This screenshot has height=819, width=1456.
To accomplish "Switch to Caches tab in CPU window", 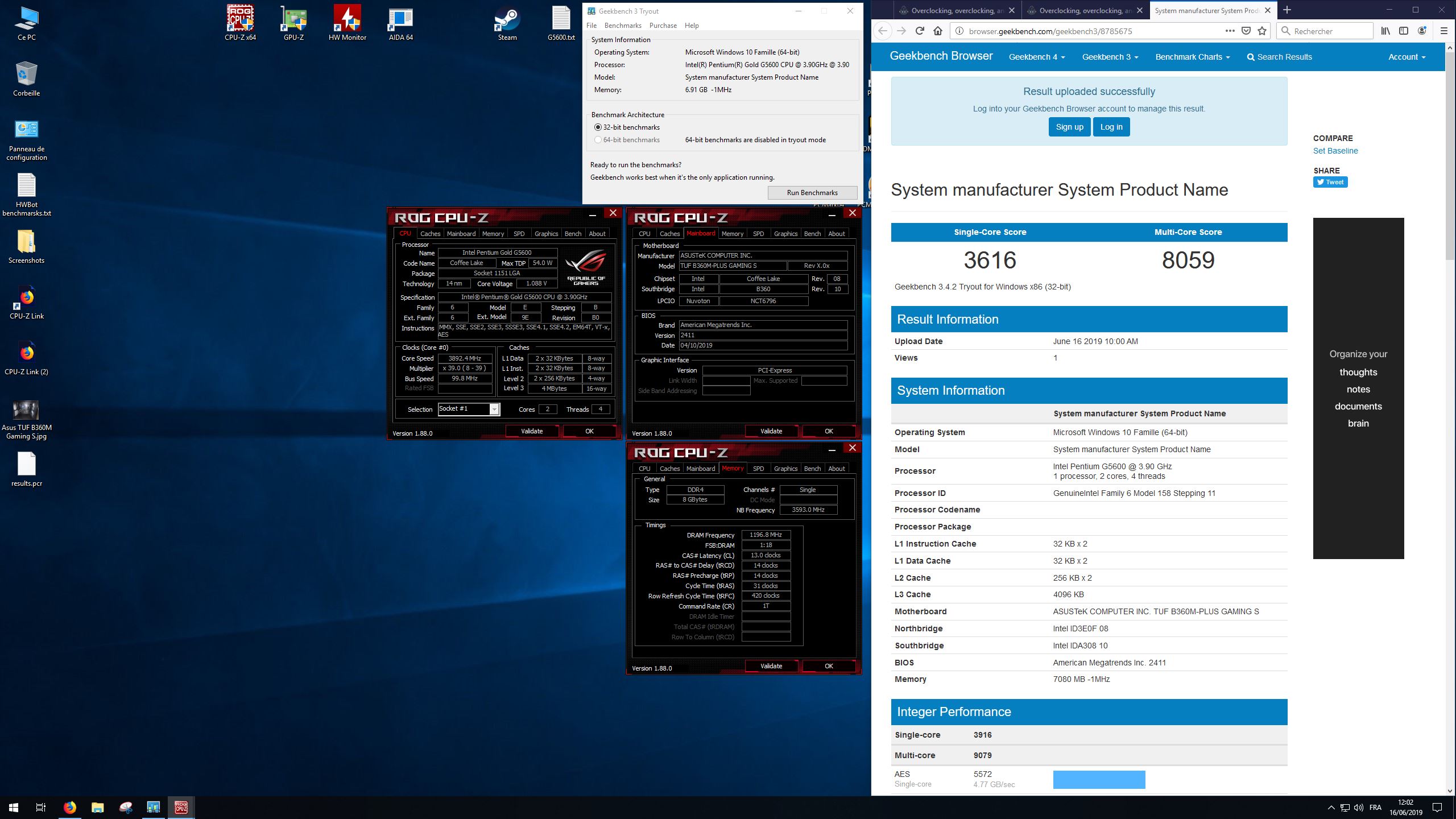I will (x=430, y=234).
